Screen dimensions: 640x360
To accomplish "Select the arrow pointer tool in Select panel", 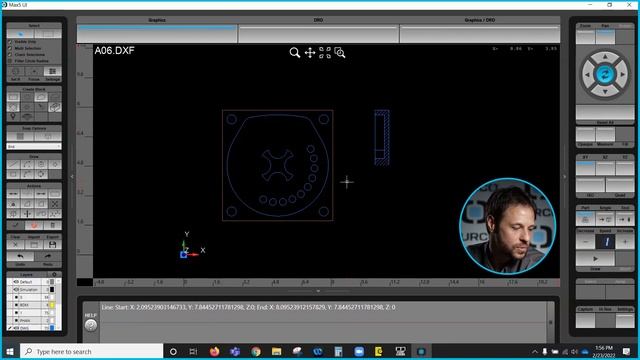I will pos(20,34).
